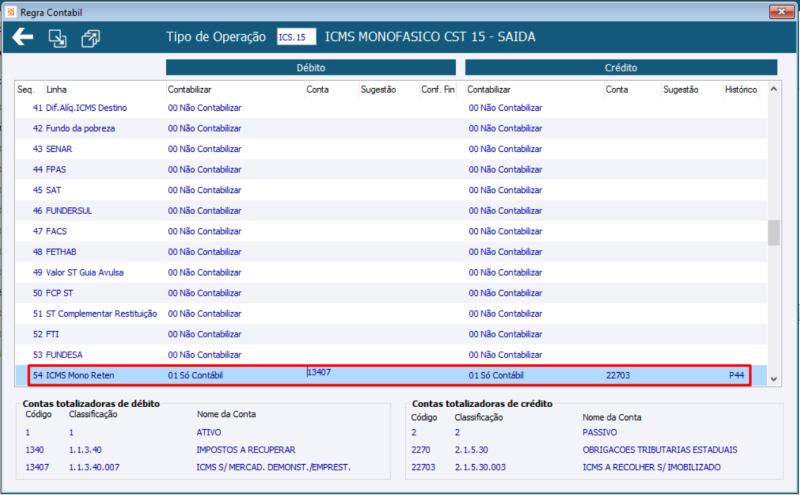The height and width of the screenshot is (495, 800).
Task: Click debit code 1340 in totalizers
Action: point(35,450)
